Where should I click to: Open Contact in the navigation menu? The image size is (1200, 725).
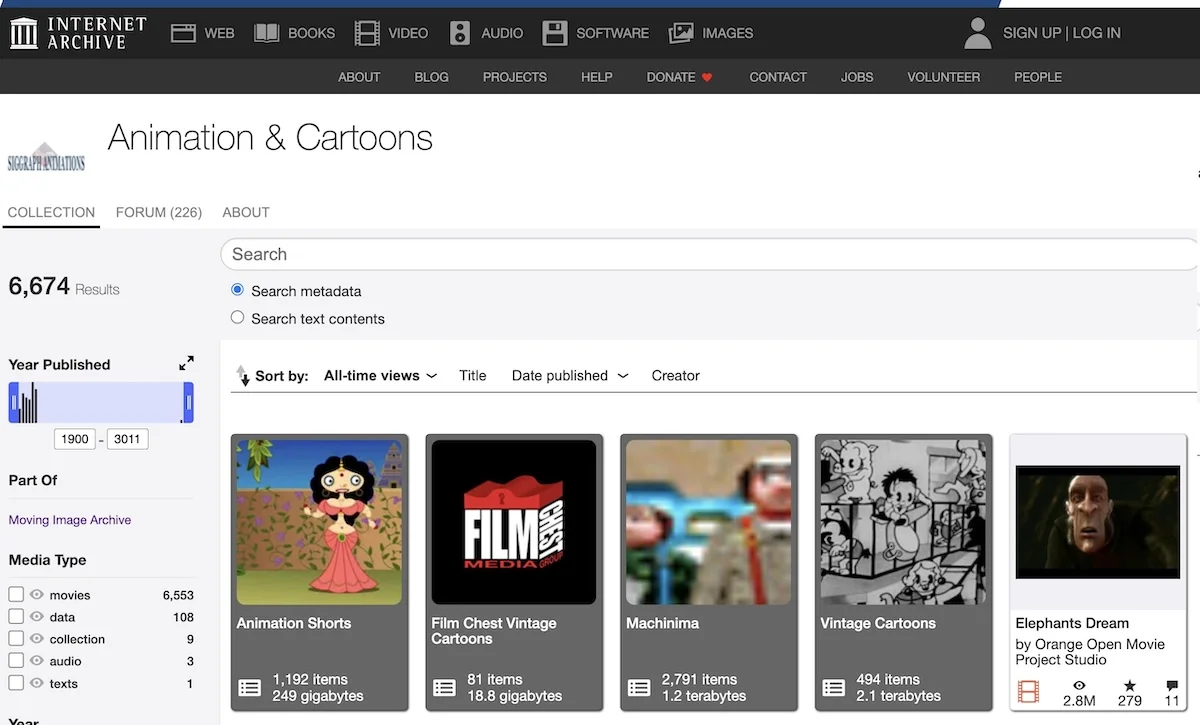click(x=778, y=77)
